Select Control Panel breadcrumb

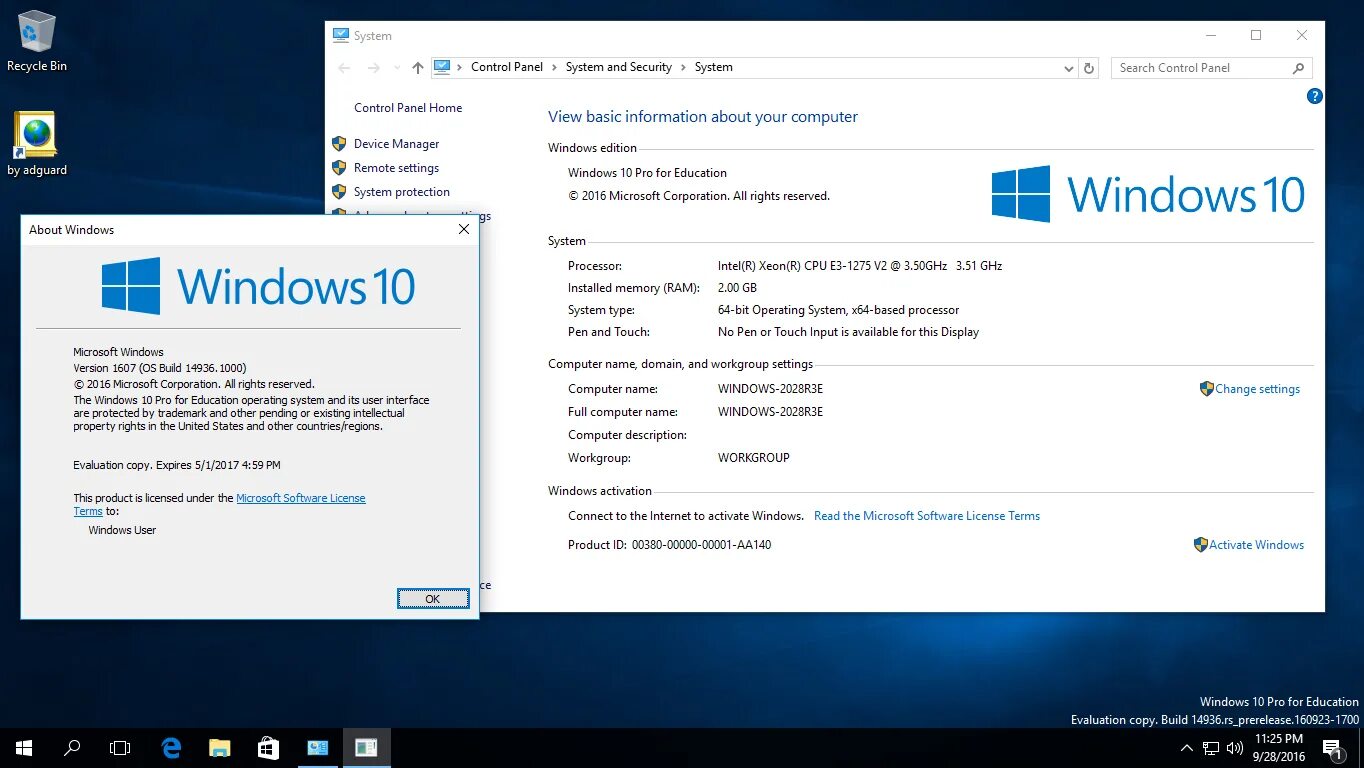click(507, 67)
